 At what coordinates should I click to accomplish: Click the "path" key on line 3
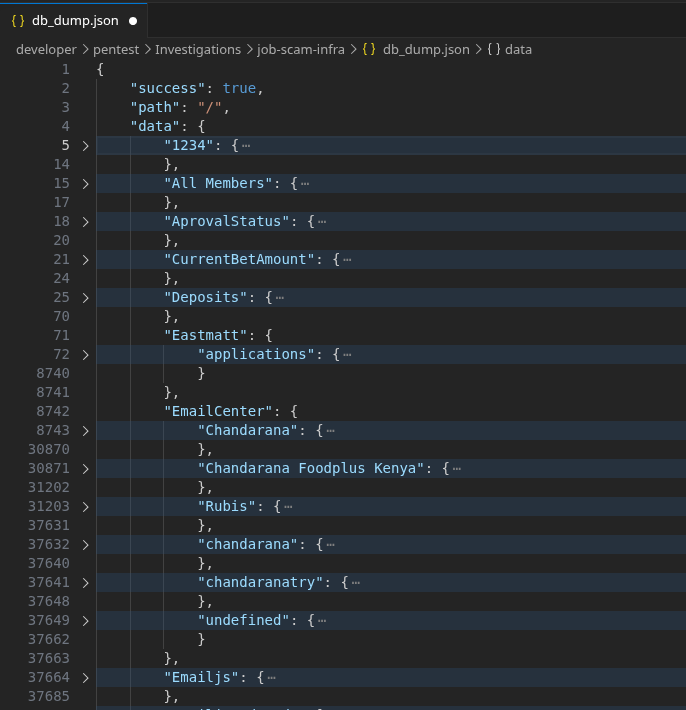(155, 107)
